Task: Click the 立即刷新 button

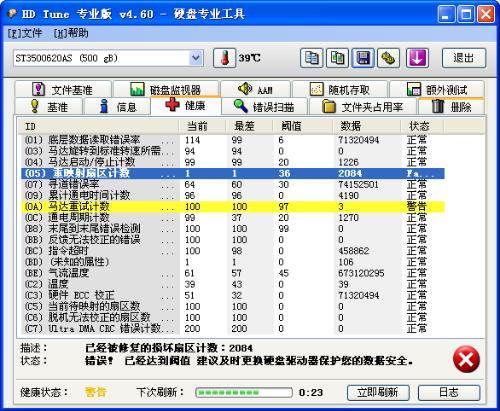Action: (x=378, y=392)
